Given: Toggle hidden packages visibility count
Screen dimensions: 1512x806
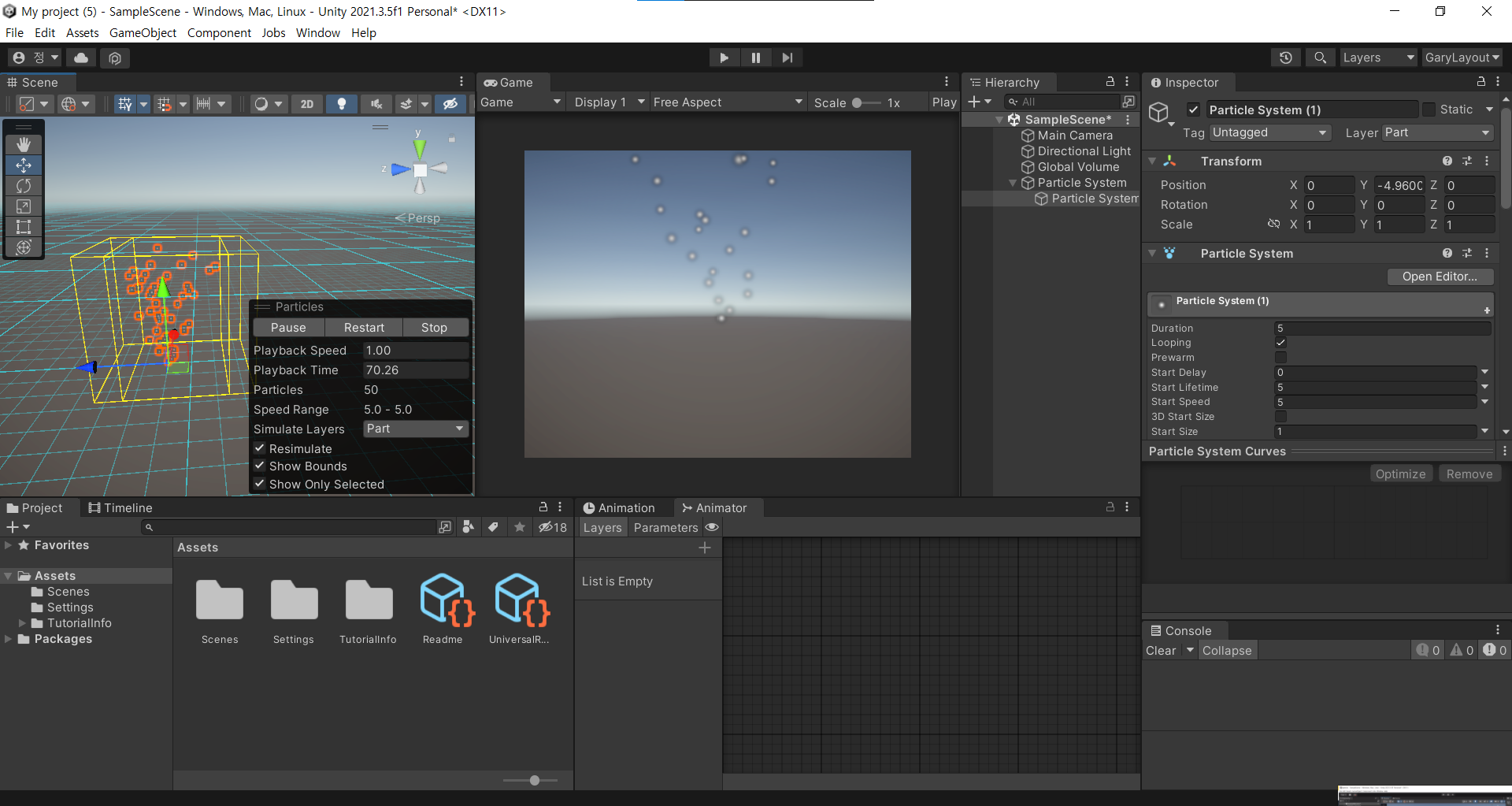Looking at the screenshot, I should pos(553,527).
